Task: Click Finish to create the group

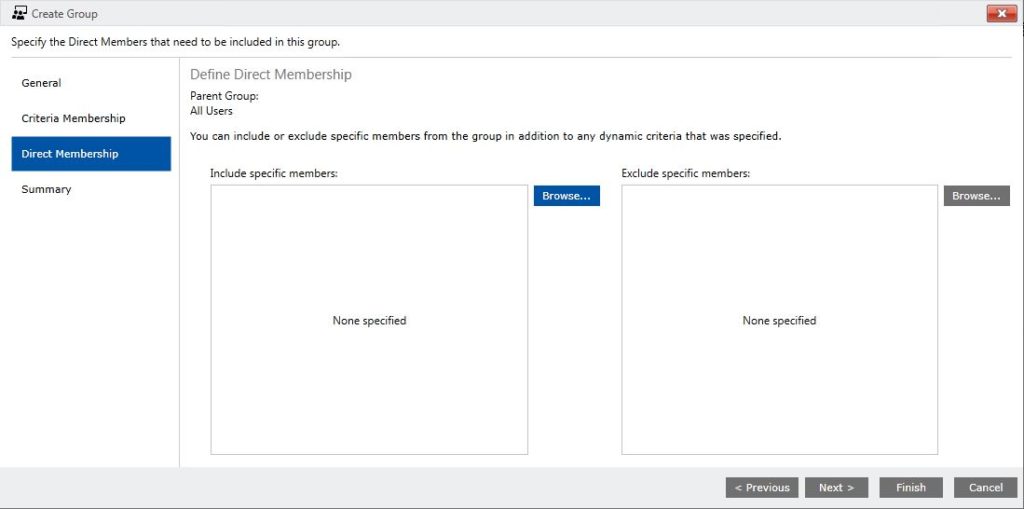Action: point(911,487)
